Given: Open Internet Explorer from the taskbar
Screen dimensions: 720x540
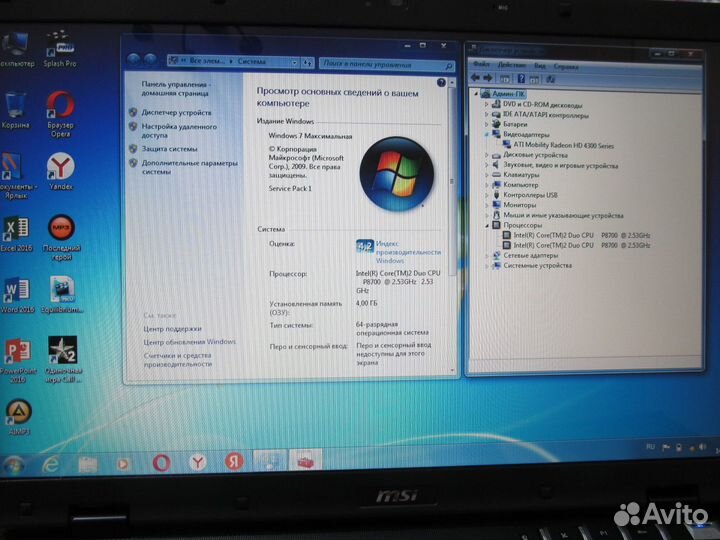Looking at the screenshot, I should 51,464.
